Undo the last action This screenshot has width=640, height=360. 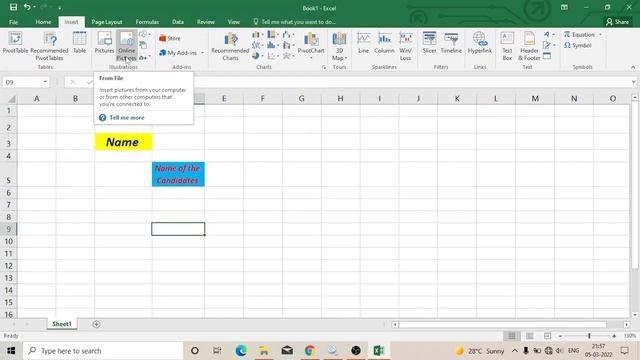[27, 7]
